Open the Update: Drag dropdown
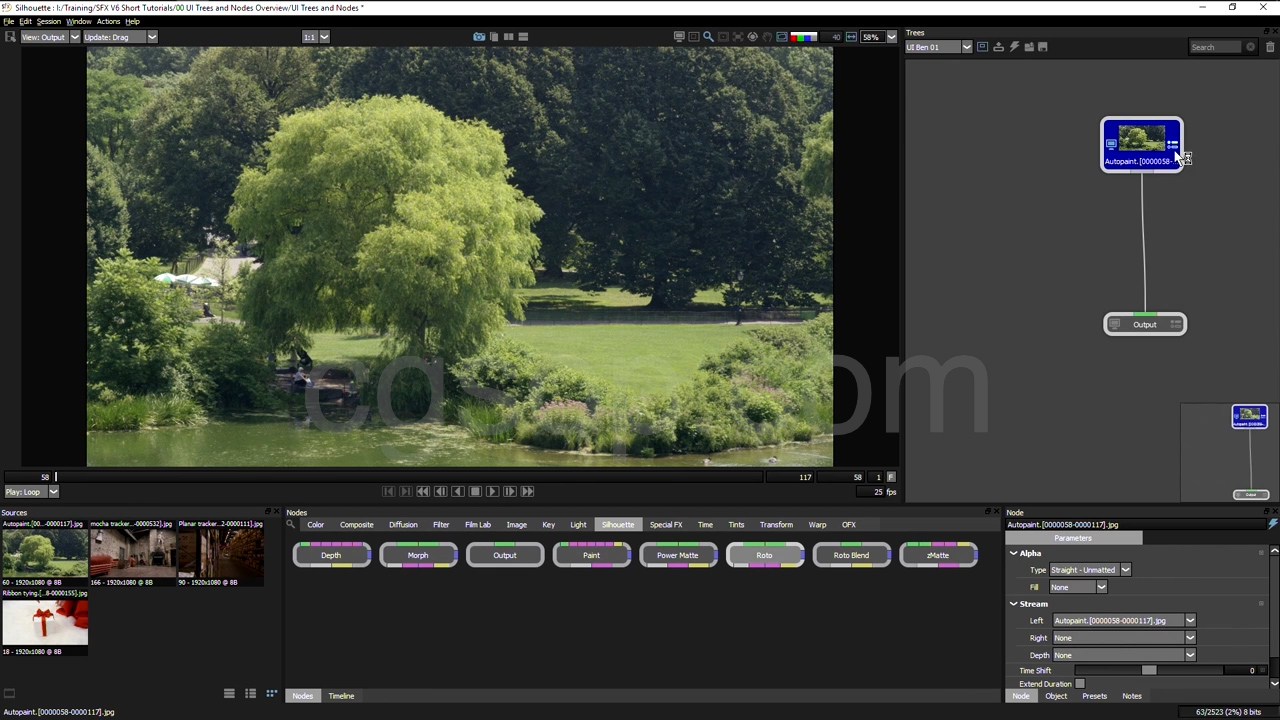Screen dimensions: 1280x720 120,37
